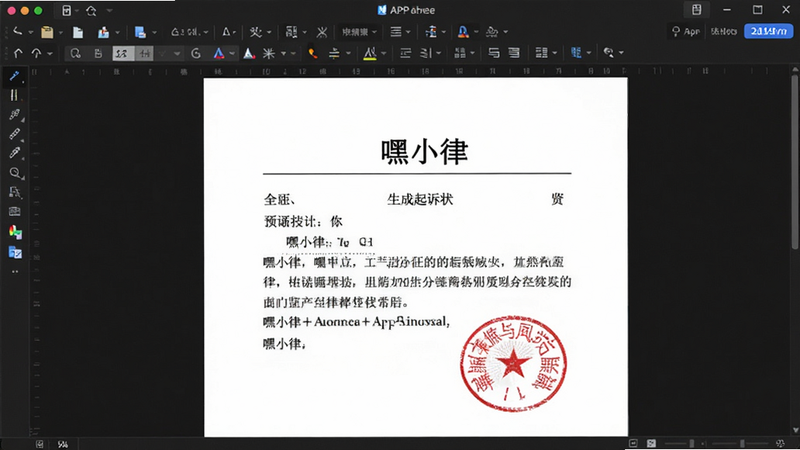
Task: Open dropdown beside yellow underlined A icon
Action: tap(383, 53)
